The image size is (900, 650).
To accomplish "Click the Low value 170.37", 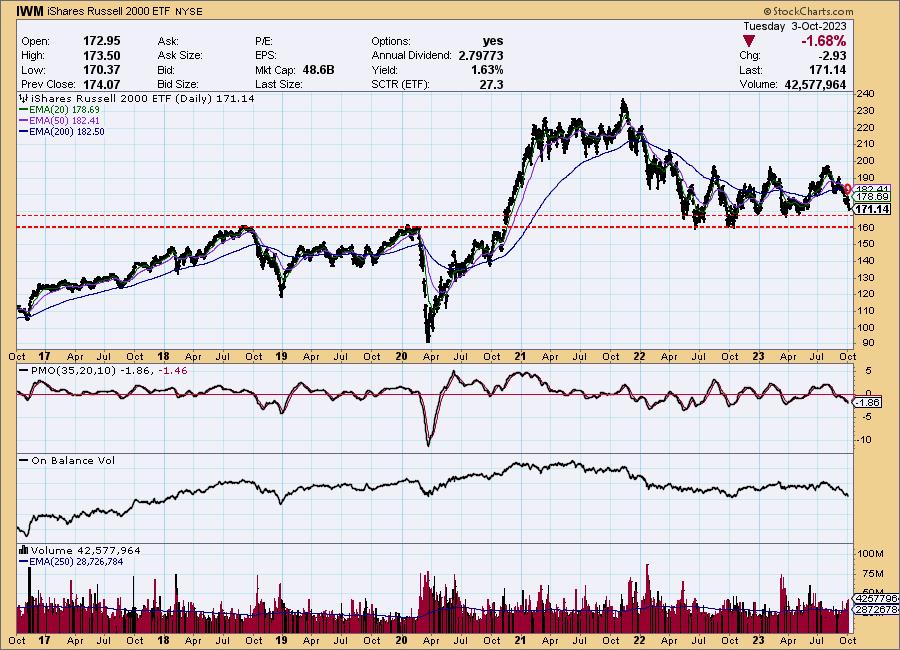I will pyautogui.click(x=102, y=70).
